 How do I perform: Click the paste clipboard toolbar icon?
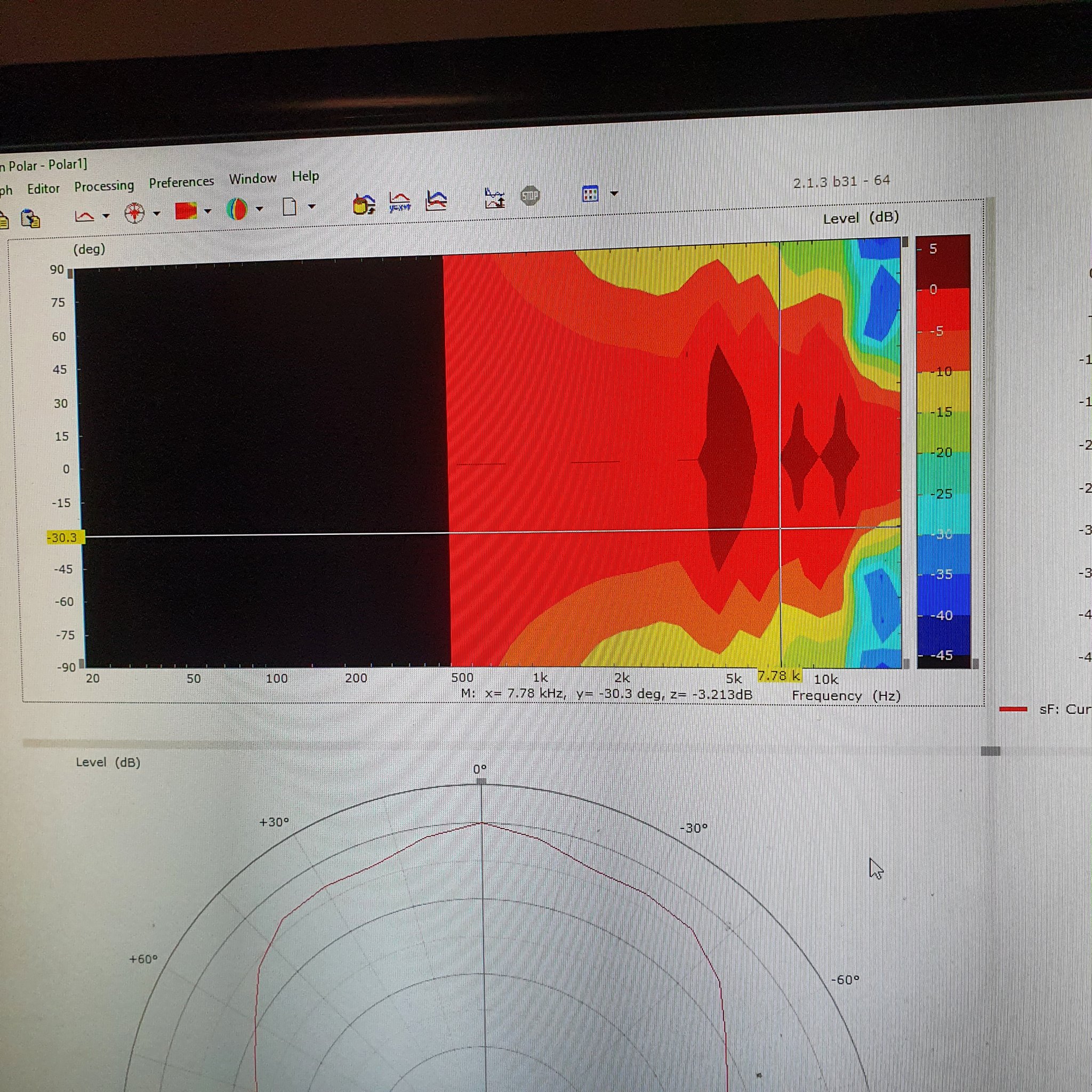pos(30,218)
